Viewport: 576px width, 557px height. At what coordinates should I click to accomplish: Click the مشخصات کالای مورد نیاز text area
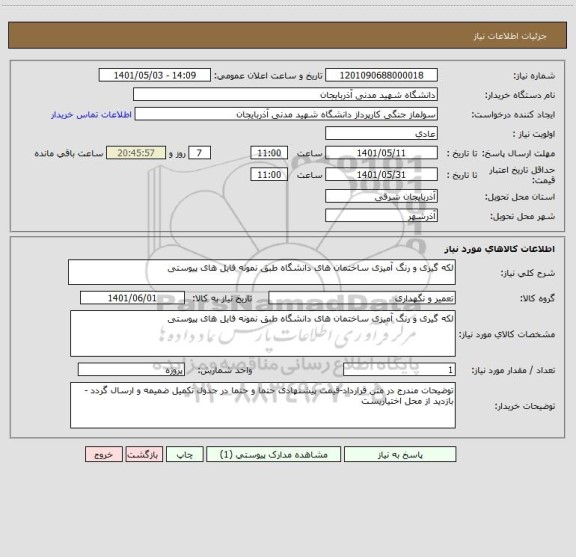pyautogui.click(x=263, y=334)
